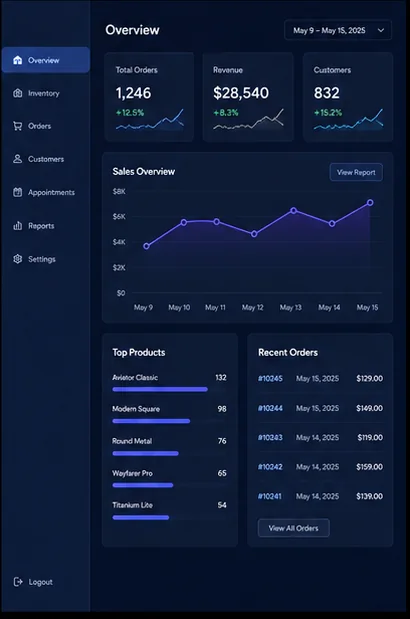Image resolution: width=410 pixels, height=619 pixels.
Task: Click the $139.00 order amount
Action: tap(369, 496)
